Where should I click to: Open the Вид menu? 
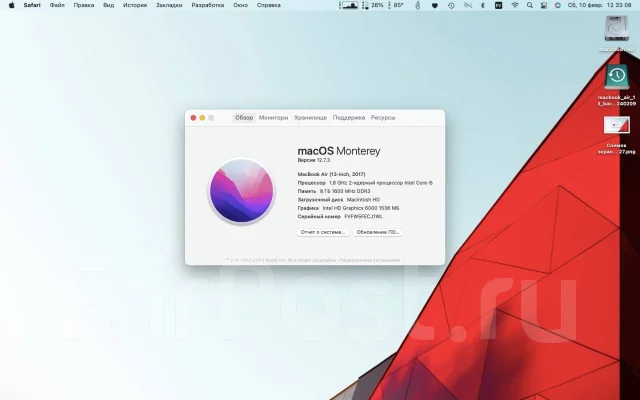pyautogui.click(x=109, y=5)
